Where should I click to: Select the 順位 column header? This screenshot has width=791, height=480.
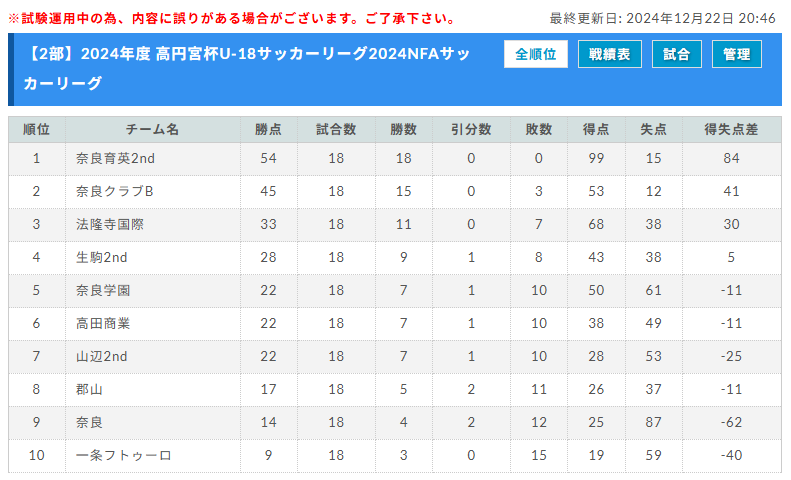tap(36, 130)
